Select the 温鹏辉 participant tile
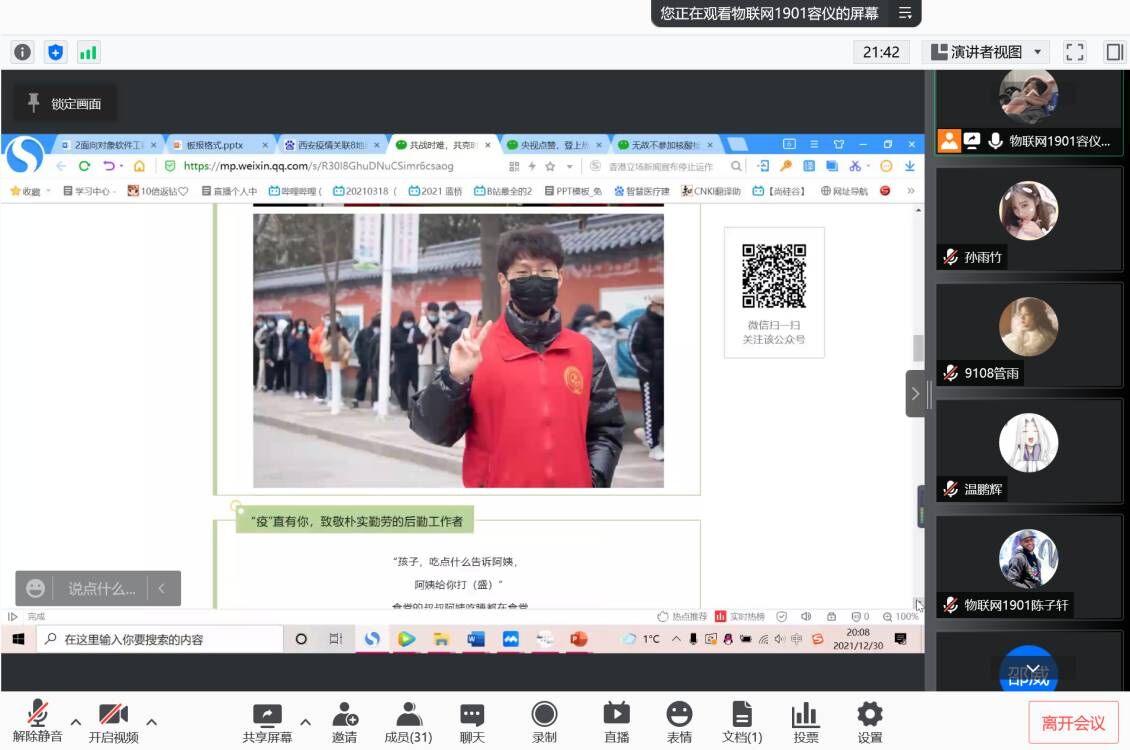 [x=1029, y=451]
